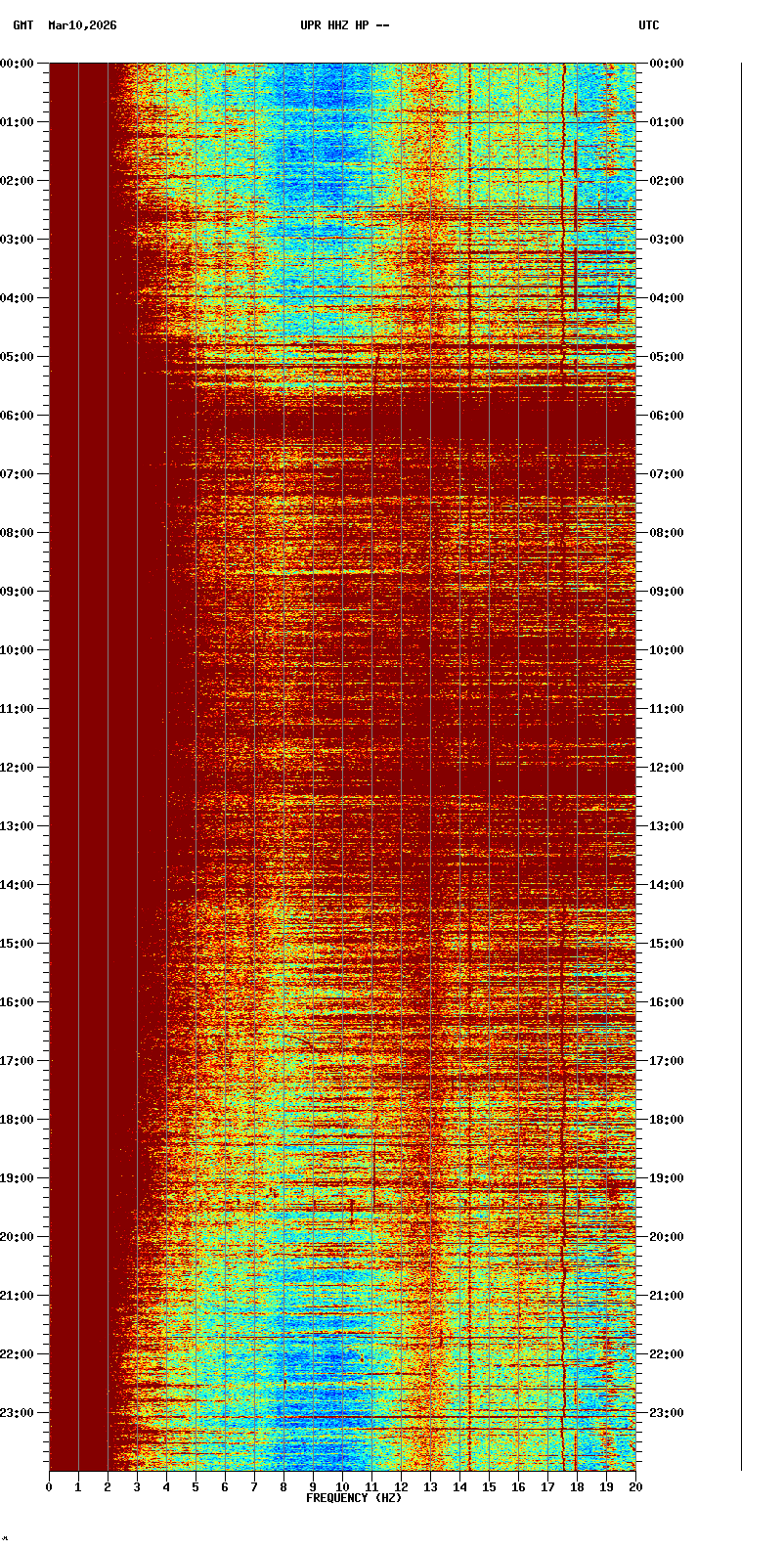Click the 5 tick on frequency axis

(196, 1487)
